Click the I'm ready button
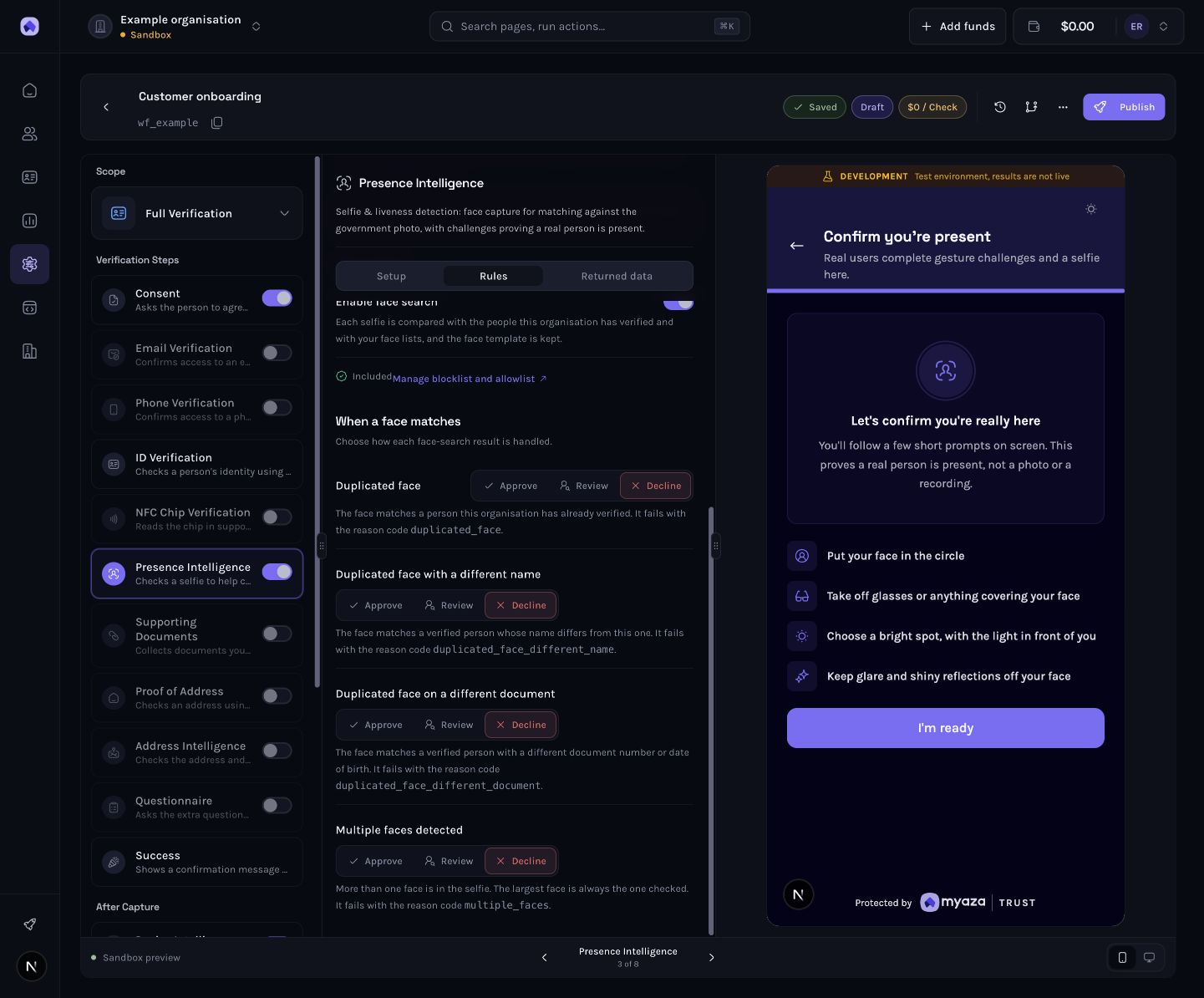Image resolution: width=1204 pixels, height=998 pixels. point(945,728)
